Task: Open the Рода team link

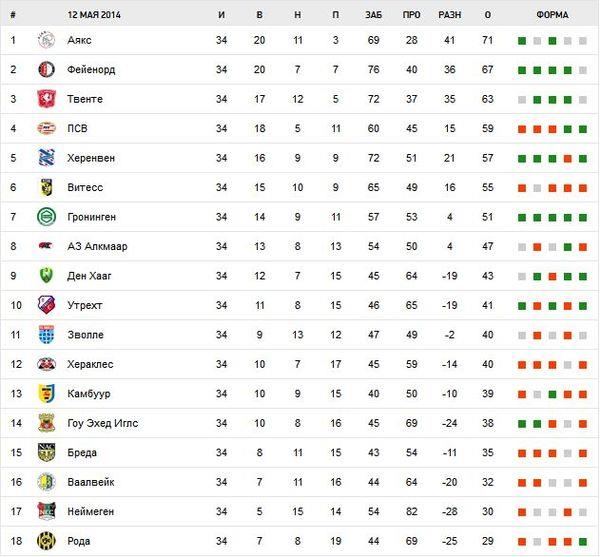Action: [x=79, y=541]
